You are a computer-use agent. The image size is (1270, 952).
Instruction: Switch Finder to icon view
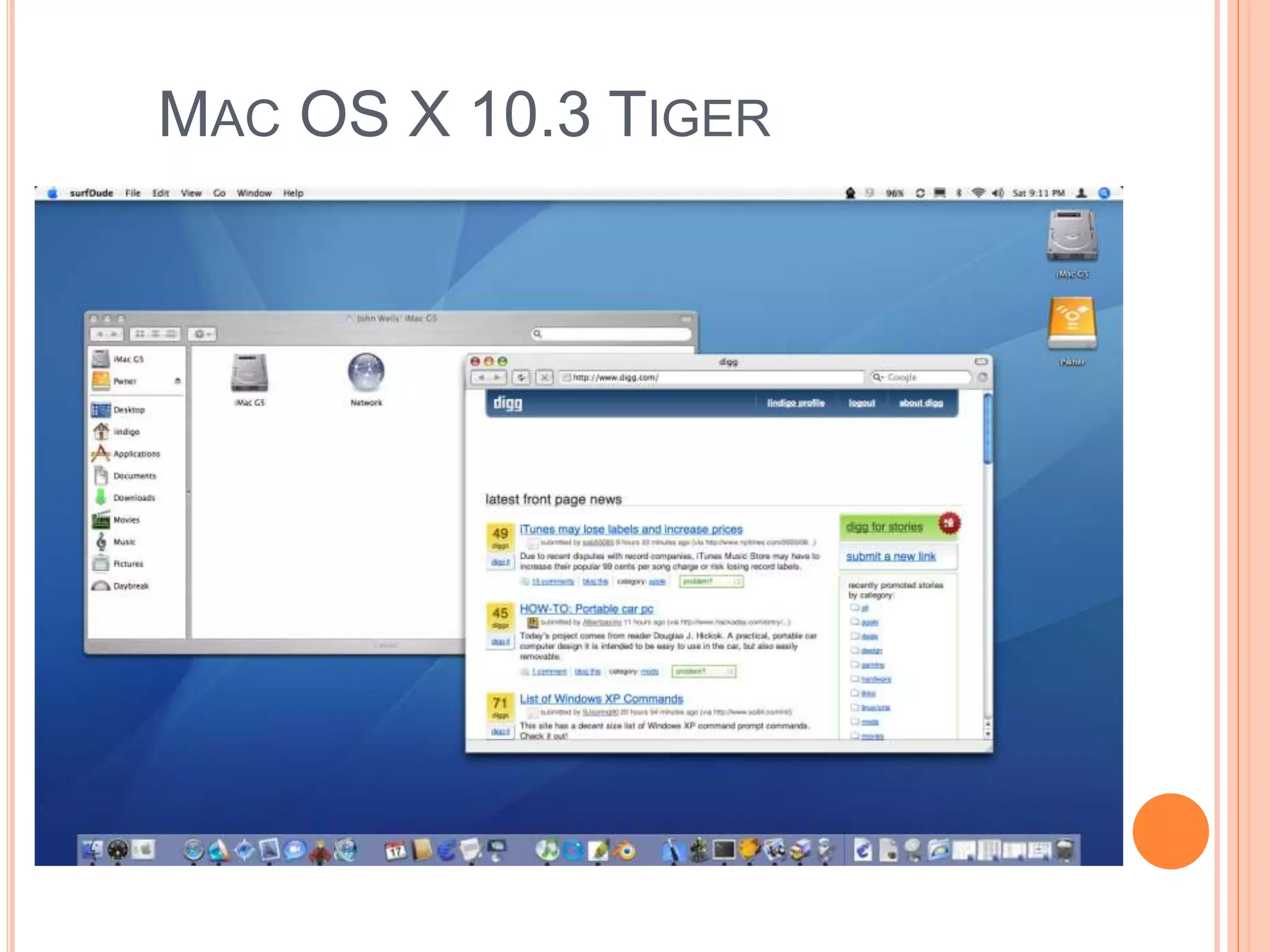[140, 334]
